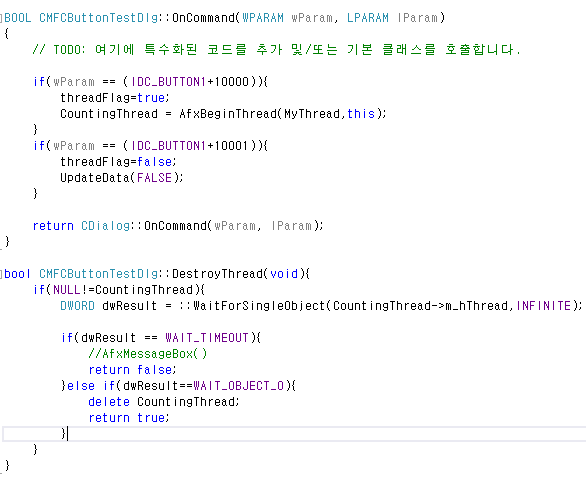Click the IDC_BUTTON1+10000 expression
Screen dimensions: 586x482
tap(190, 81)
